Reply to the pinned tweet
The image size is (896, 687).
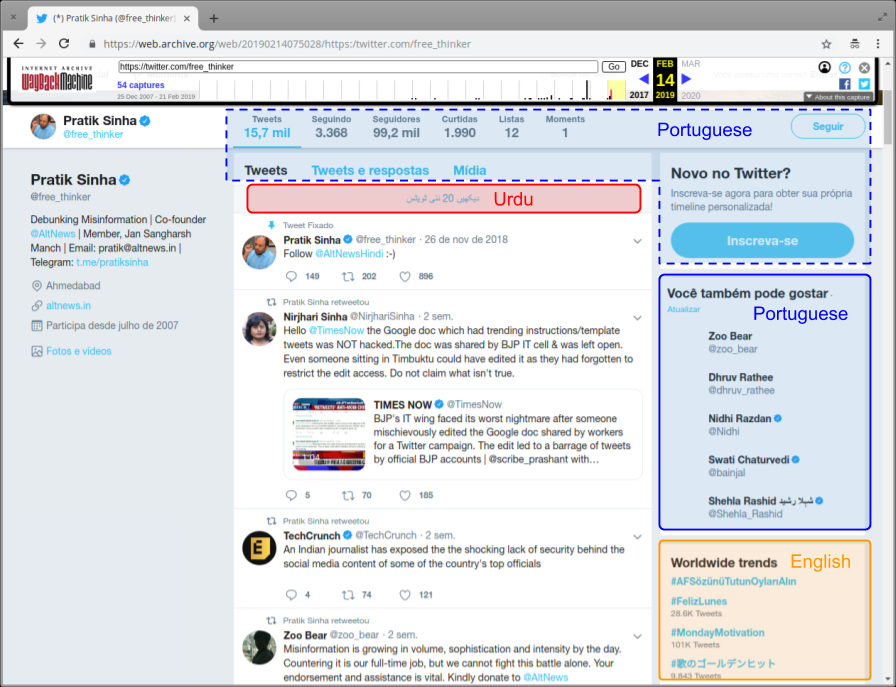(x=291, y=277)
